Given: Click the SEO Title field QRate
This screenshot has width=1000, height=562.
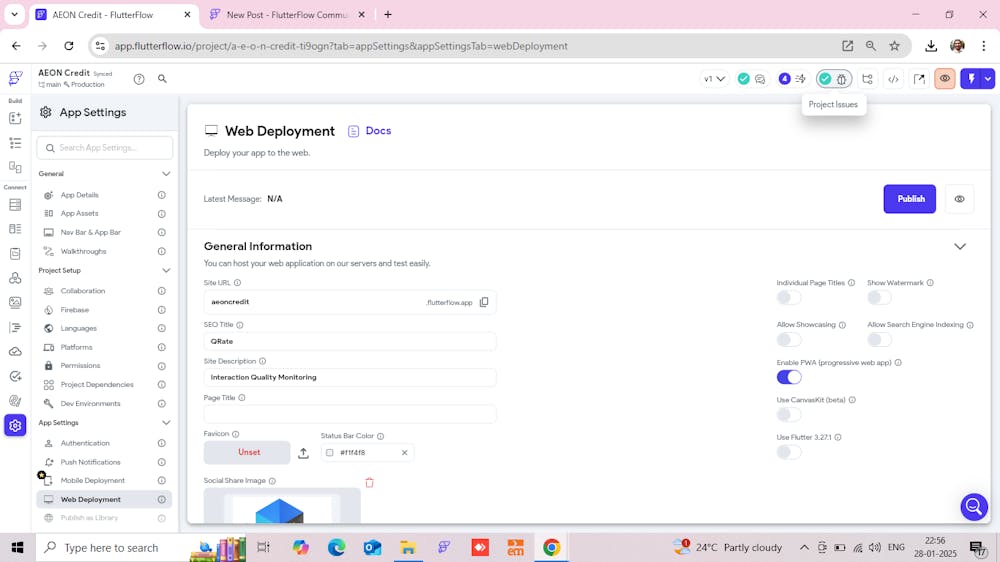Looking at the screenshot, I should tap(349, 341).
